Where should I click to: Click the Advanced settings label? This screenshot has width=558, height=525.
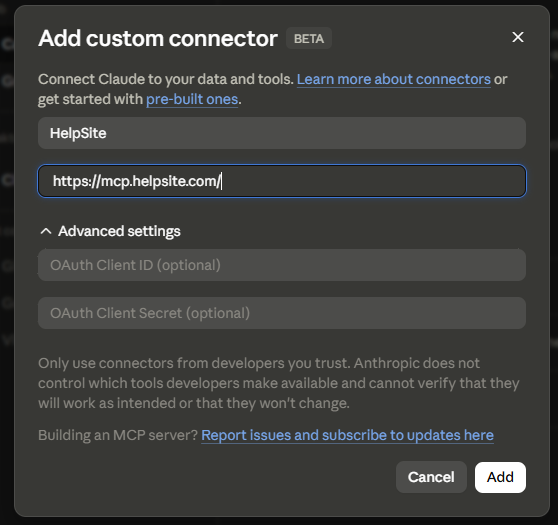pyautogui.click(x=119, y=231)
